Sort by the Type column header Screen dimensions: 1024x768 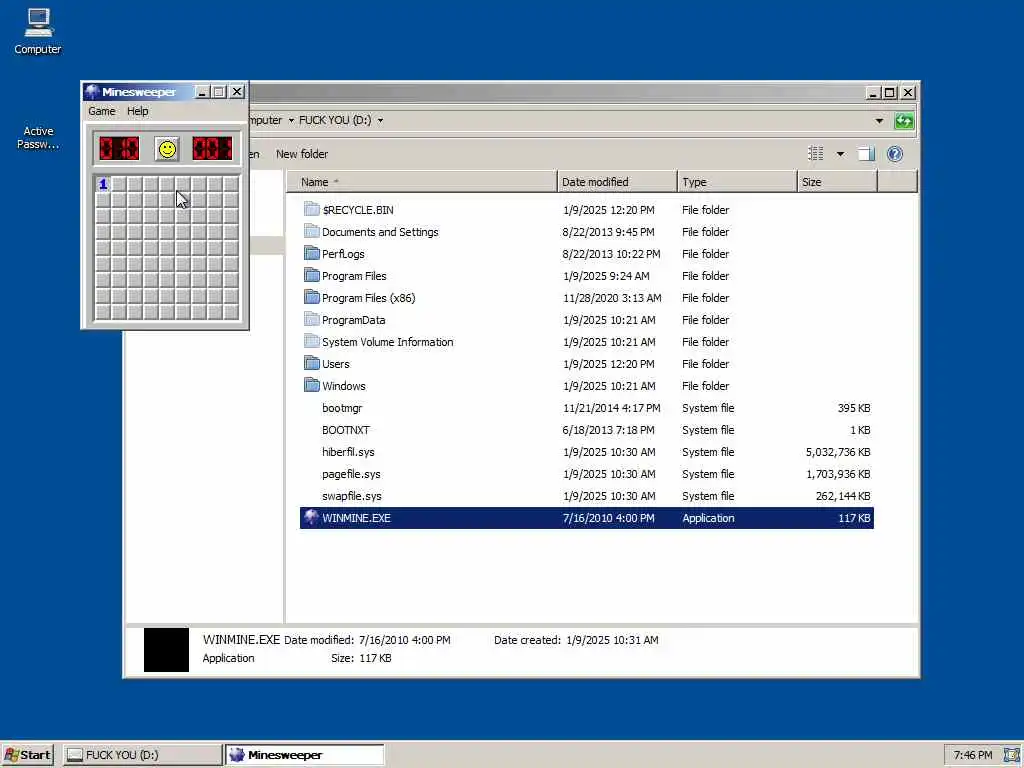pos(737,182)
